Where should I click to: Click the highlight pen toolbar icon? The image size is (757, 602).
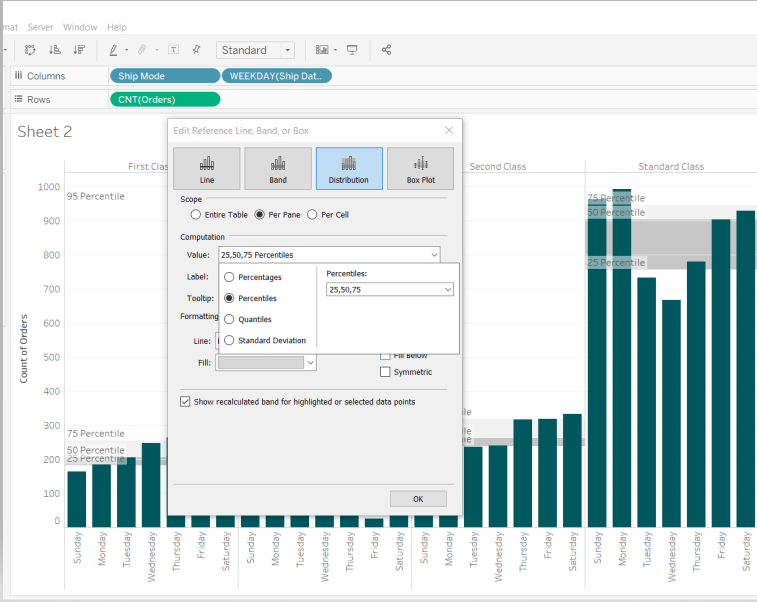(113, 50)
